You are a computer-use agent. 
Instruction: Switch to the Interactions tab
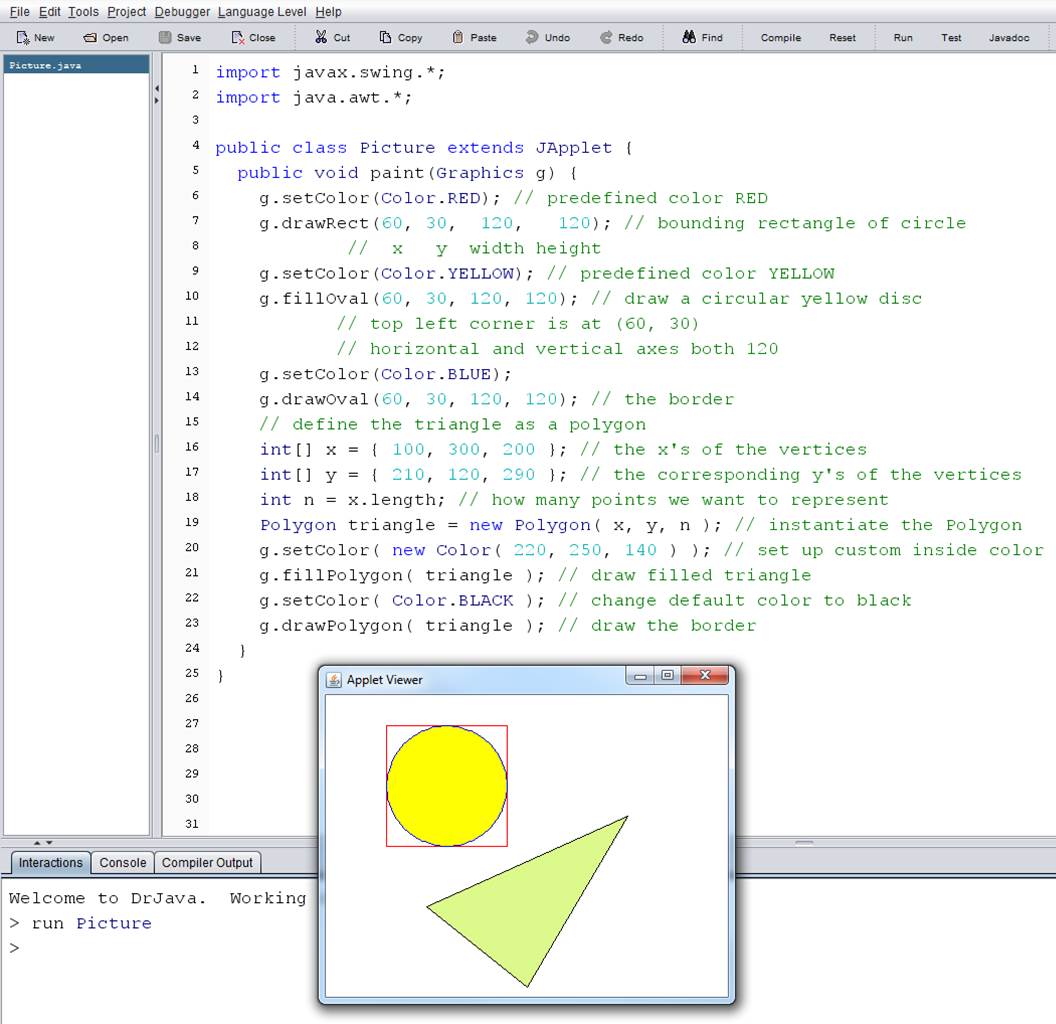tap(51, 862)
